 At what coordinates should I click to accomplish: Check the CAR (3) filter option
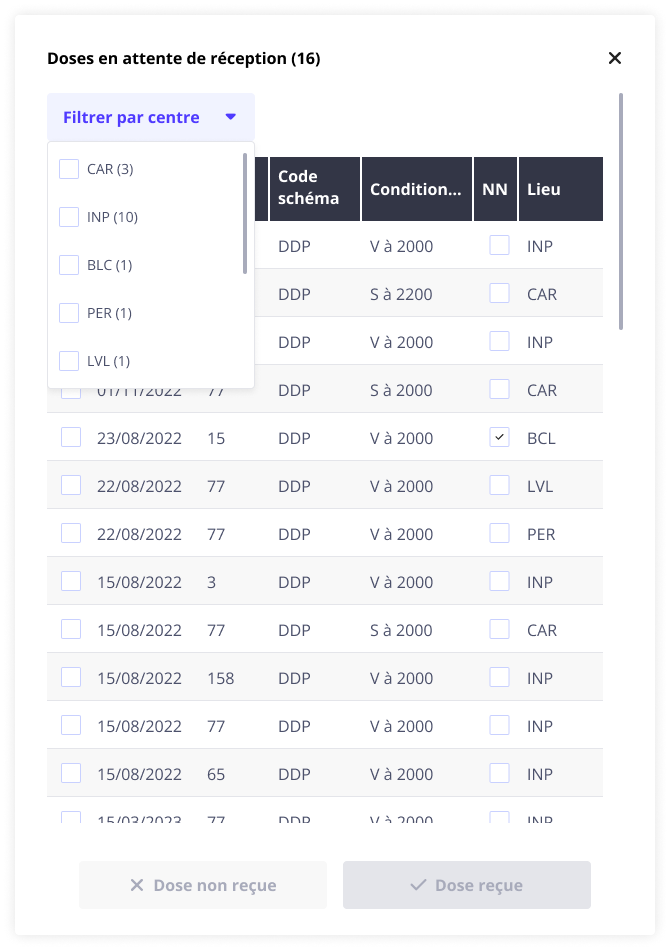coord(69,169)
